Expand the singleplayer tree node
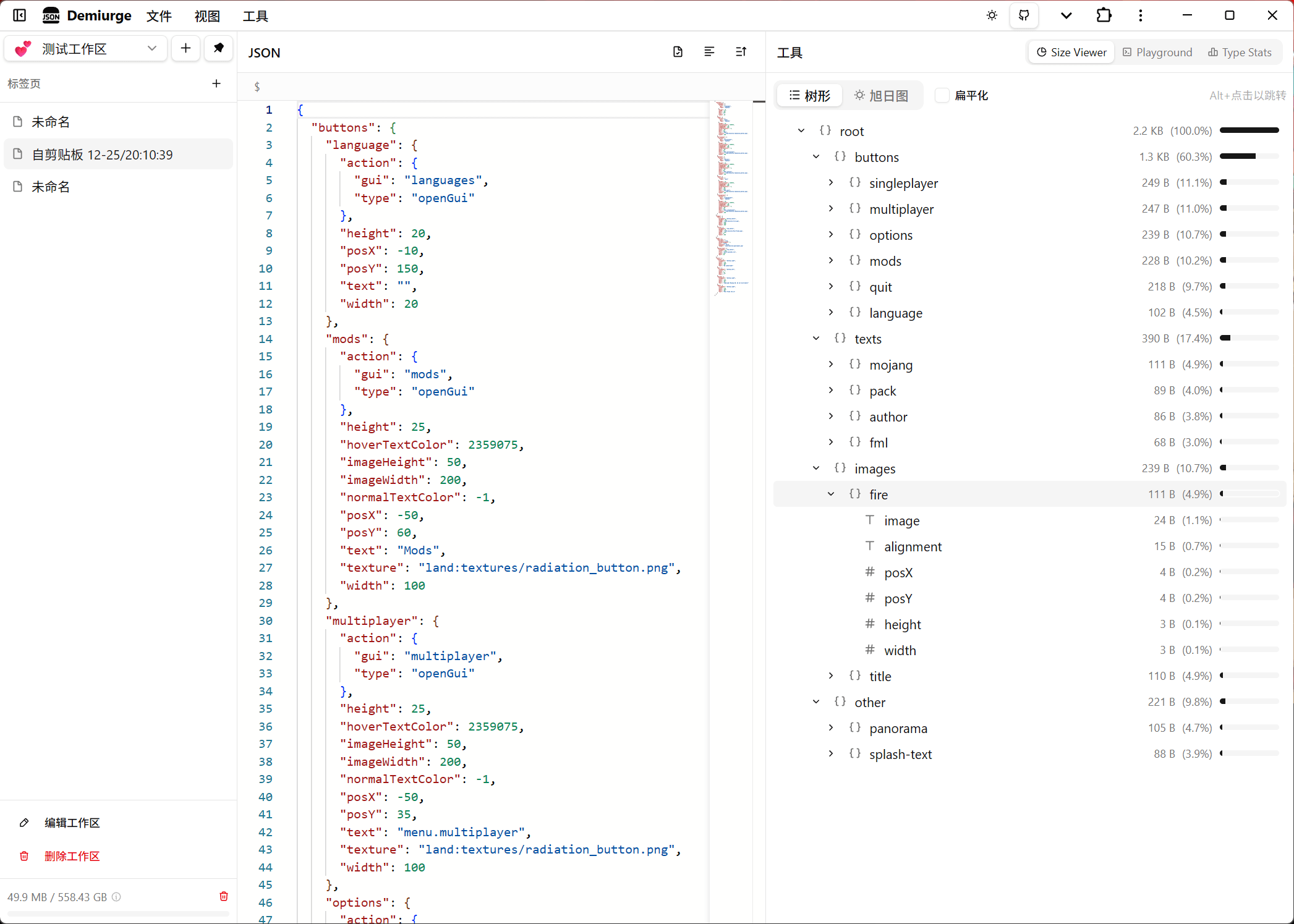The width and height of the screenshot is (1294, 924). tap(831, 183)
